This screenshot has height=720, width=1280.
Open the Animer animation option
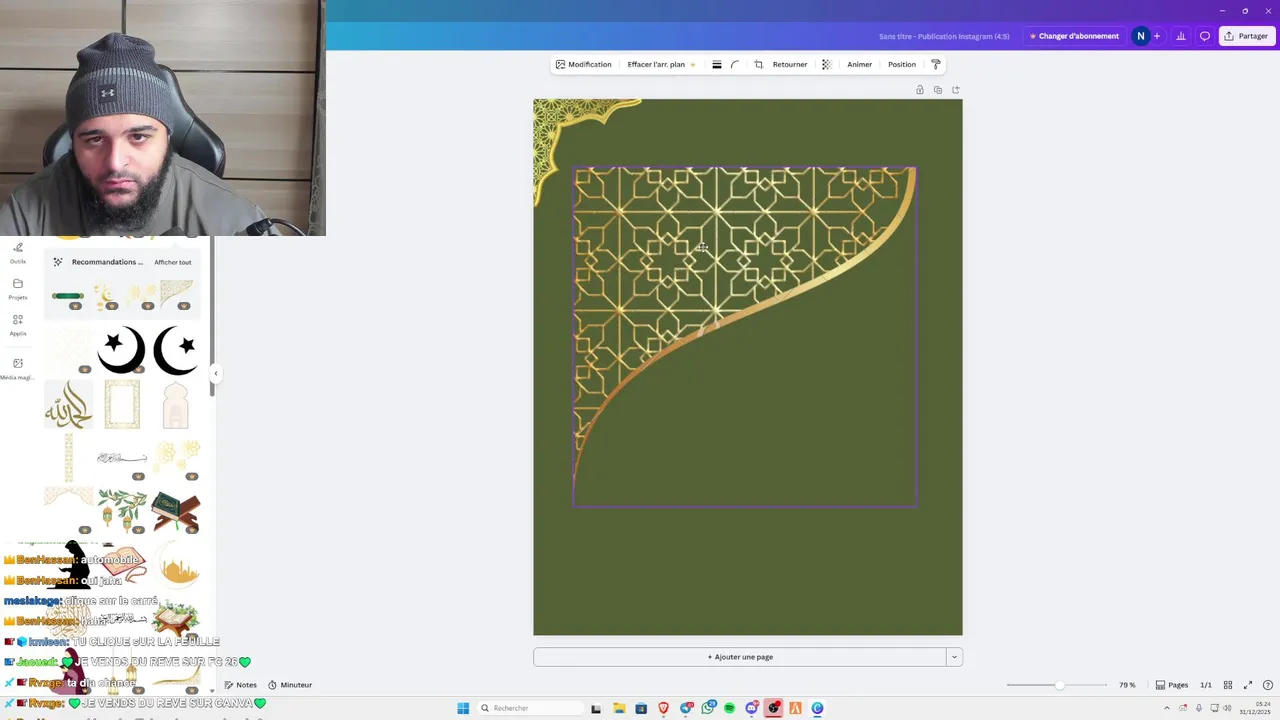point(860,64)
